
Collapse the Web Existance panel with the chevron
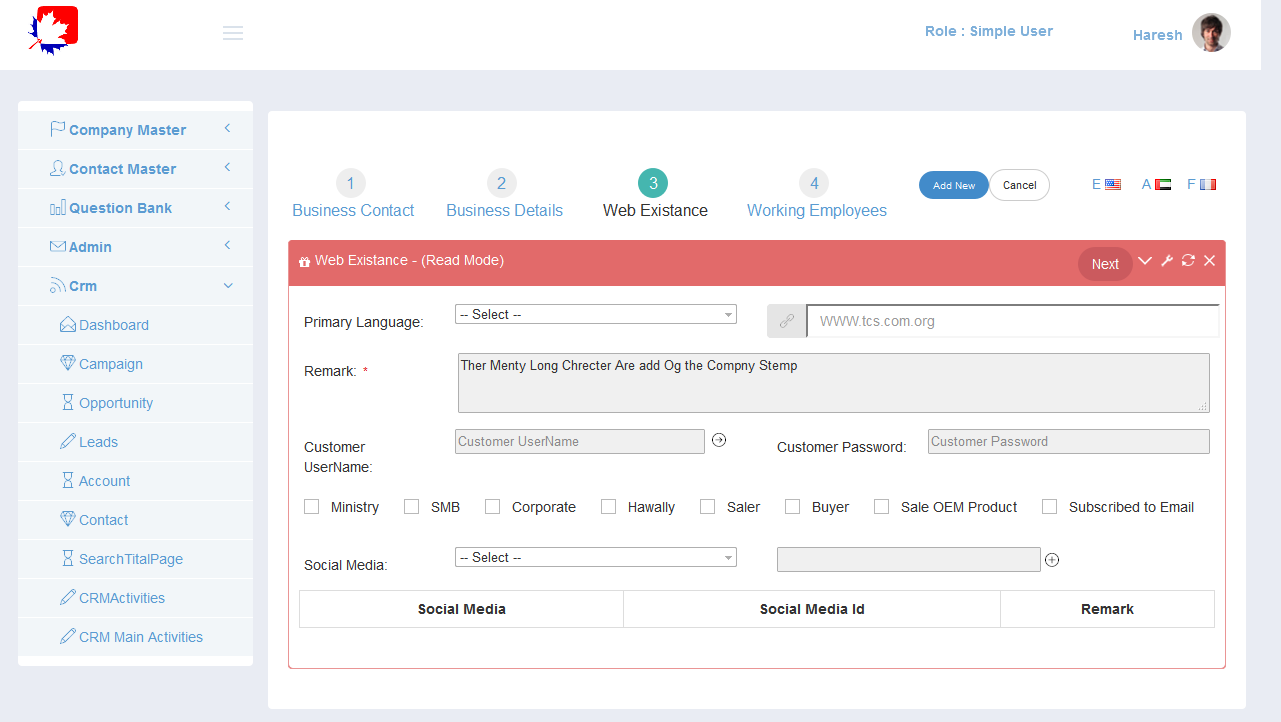[x=1144, y=260]
